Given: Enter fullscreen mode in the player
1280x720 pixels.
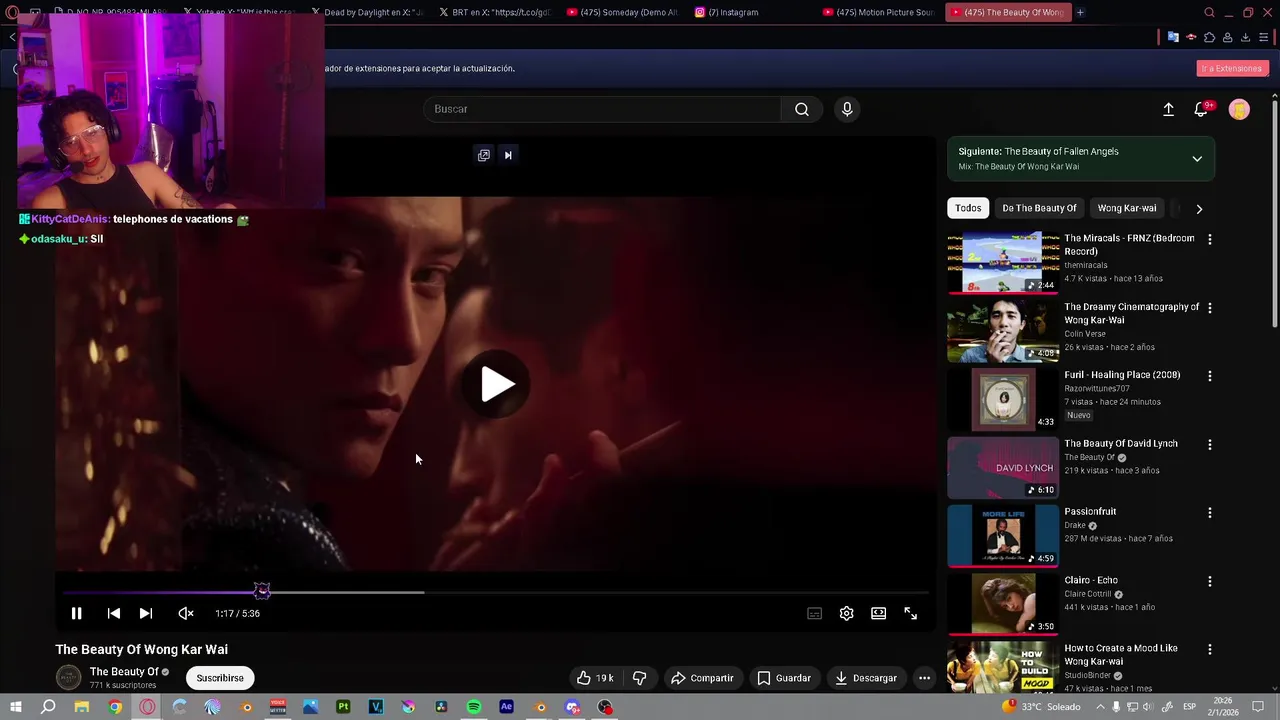Looking at the screenshot, I should pos(910,613).
